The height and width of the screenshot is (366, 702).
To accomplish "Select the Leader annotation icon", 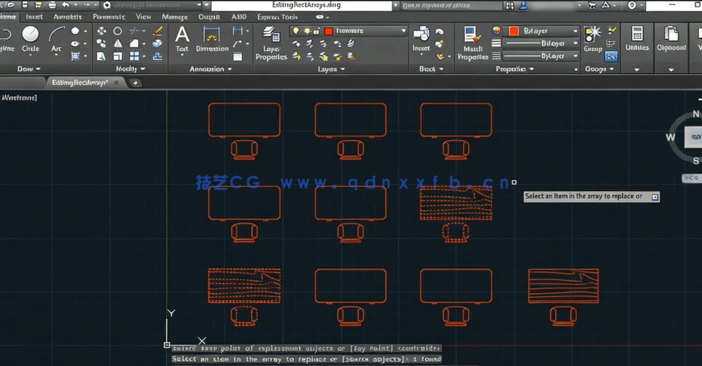I will pos(238,43).
